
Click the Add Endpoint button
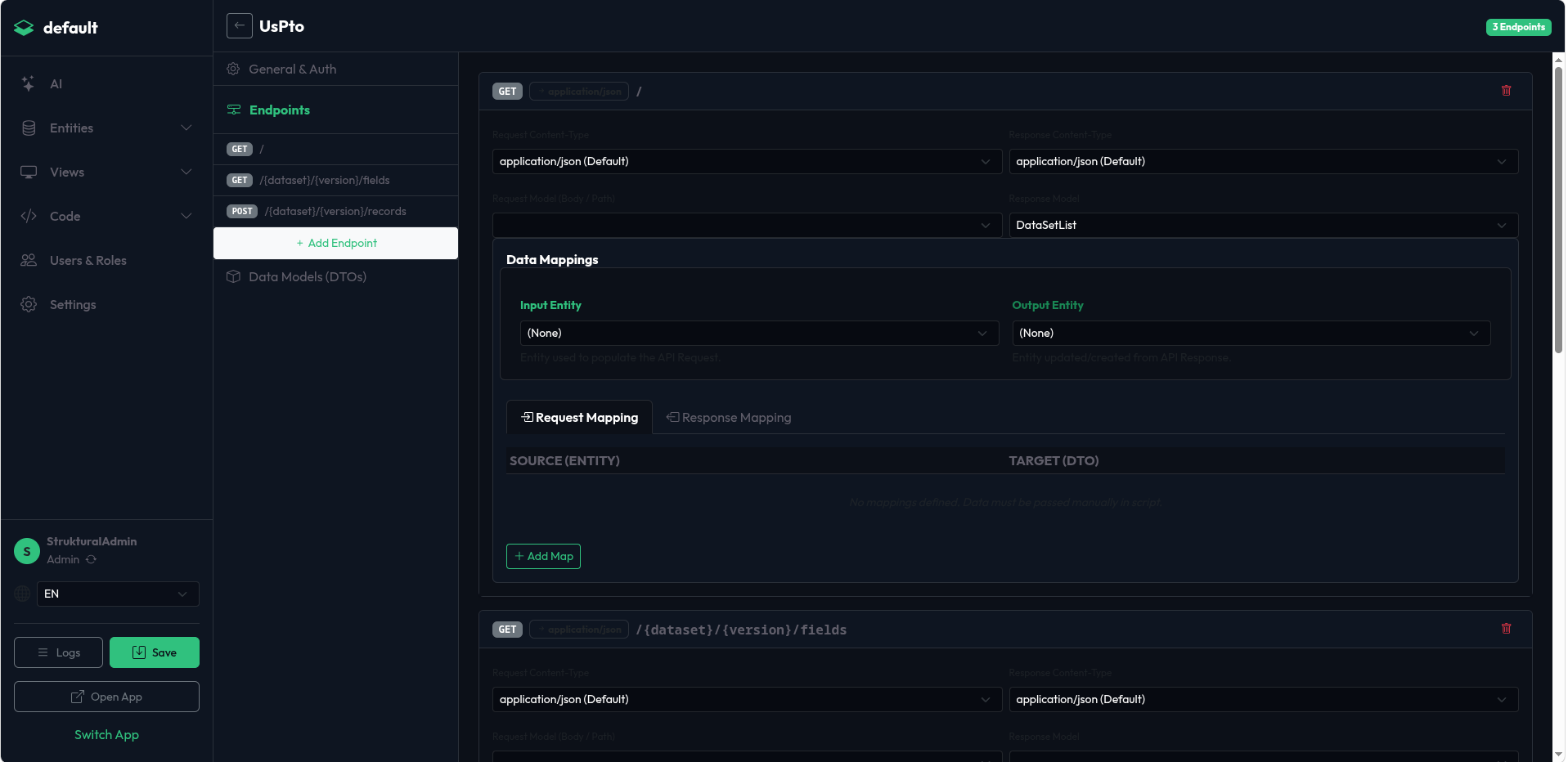(335, 243)
